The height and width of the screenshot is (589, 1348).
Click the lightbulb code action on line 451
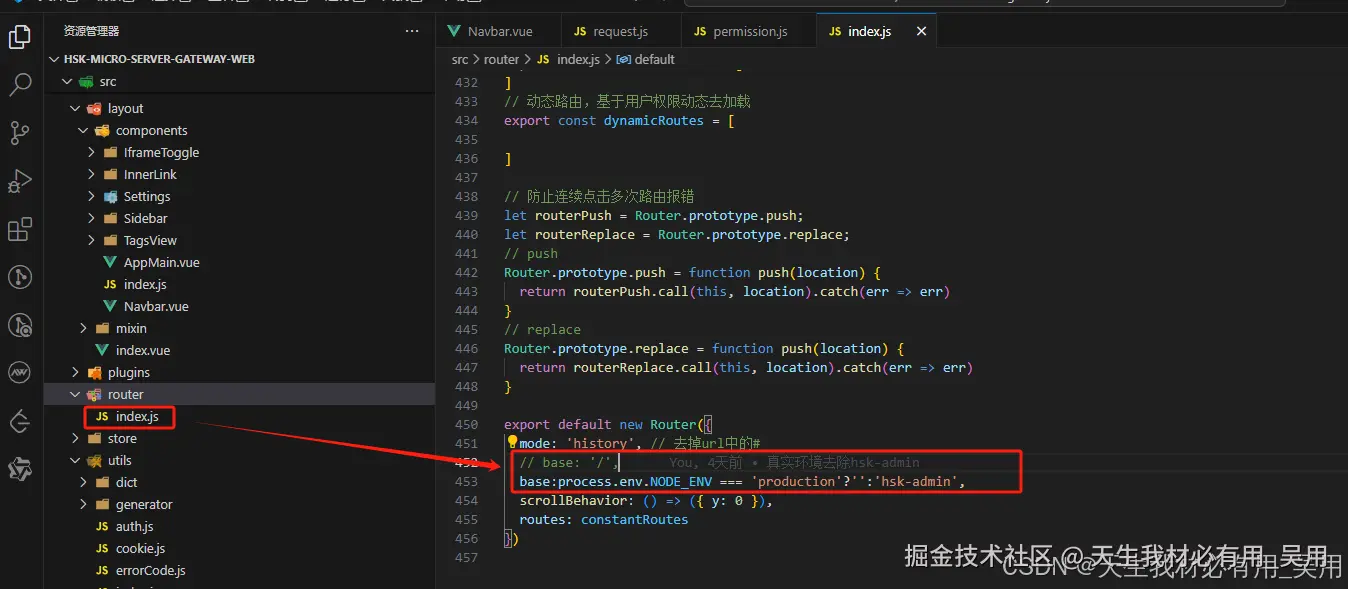(x=512, y=442)
